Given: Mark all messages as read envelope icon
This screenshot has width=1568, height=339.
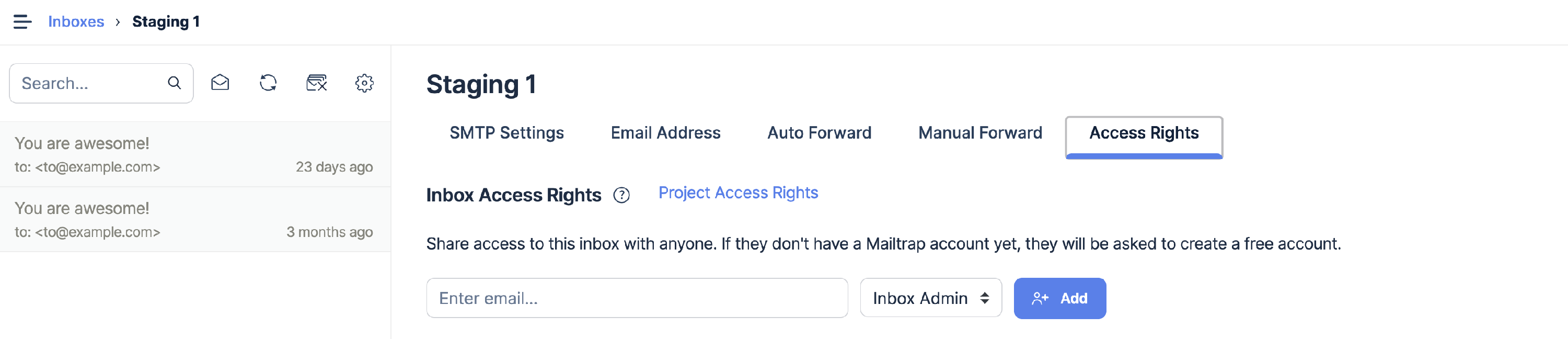Looking at the screenshot, I should pyautogui.click(x=220, y=83).
